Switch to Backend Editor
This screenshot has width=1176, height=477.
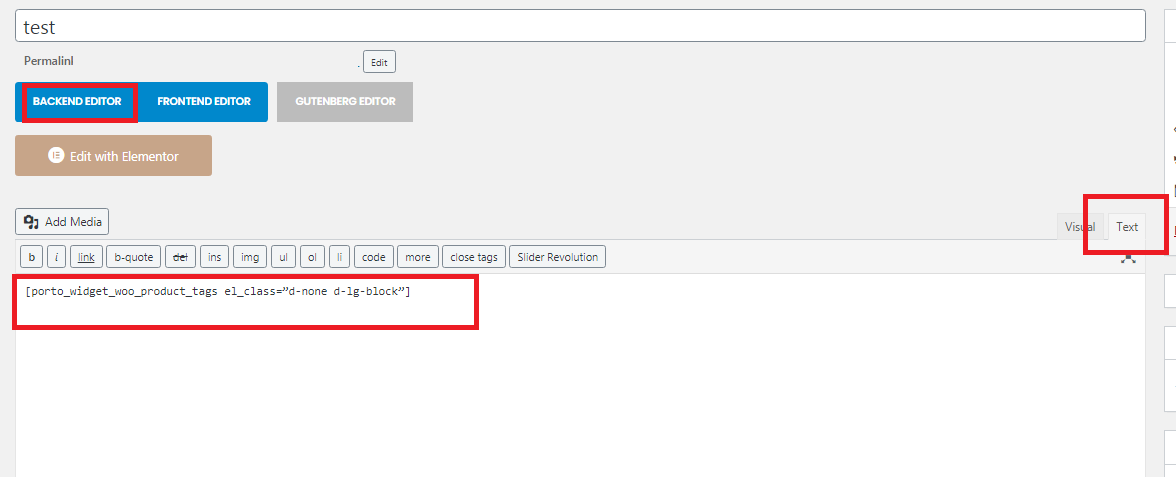click(x=77, y=101)
